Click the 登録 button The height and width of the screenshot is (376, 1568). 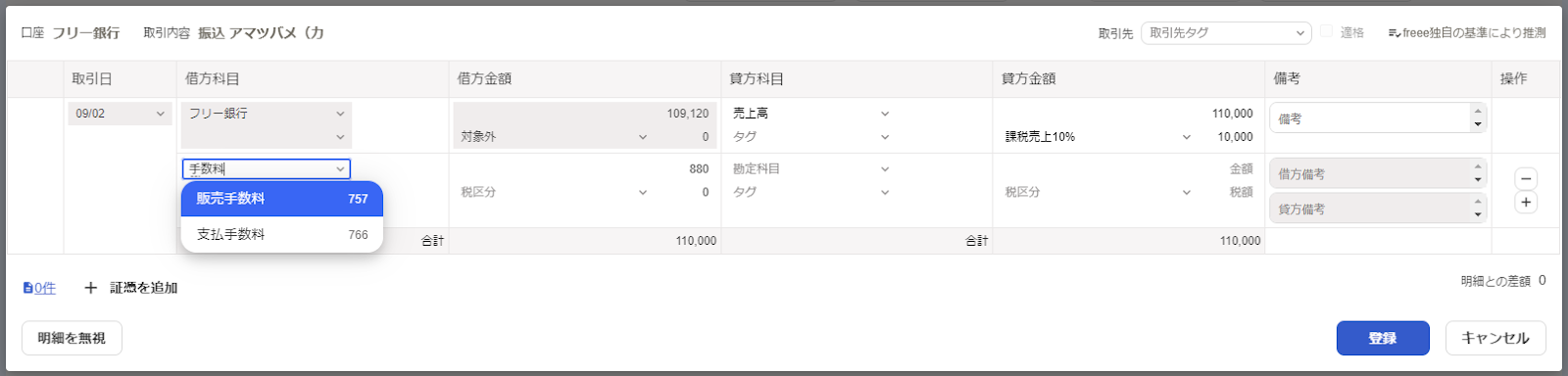1383,338
